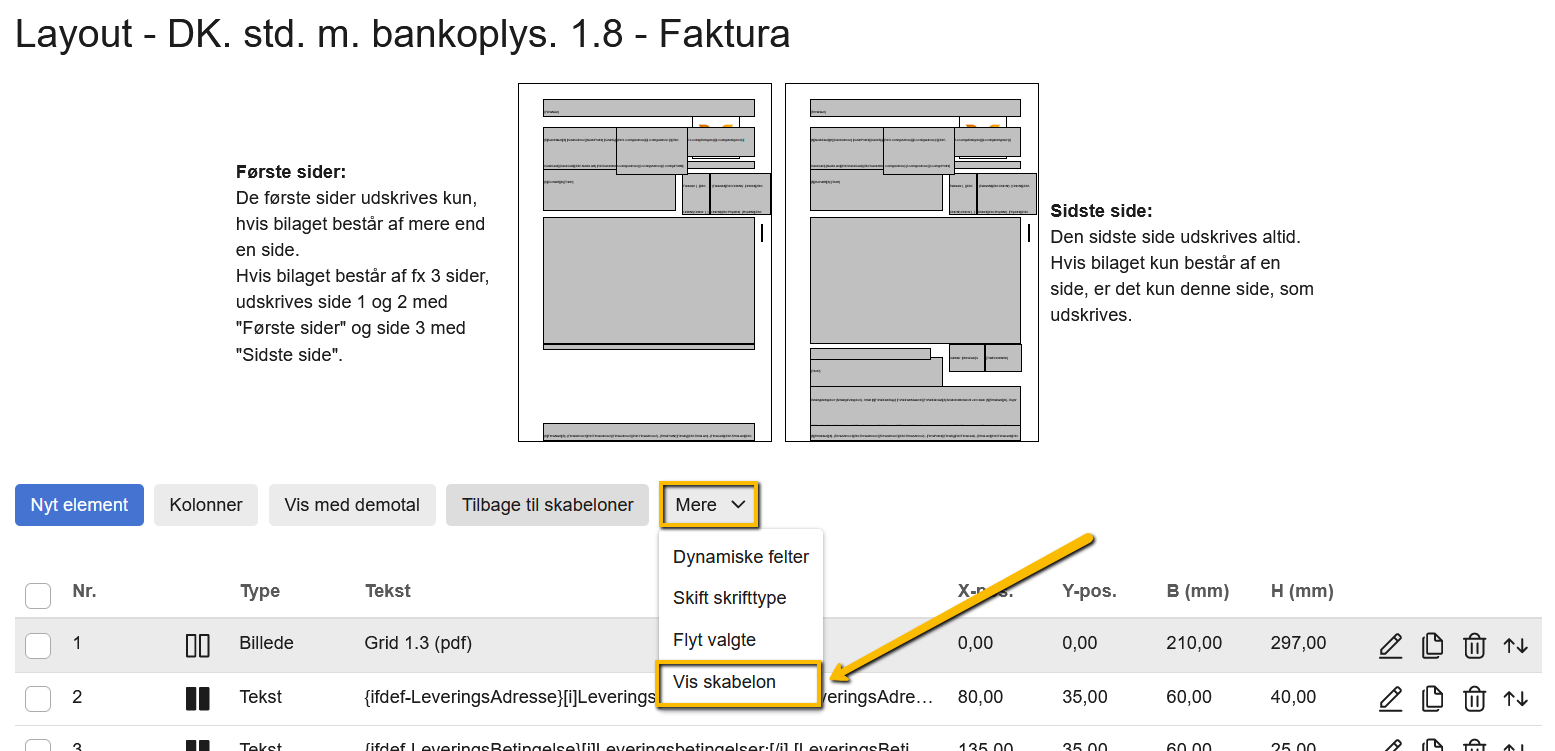1555x751 pixels.
Task: Duplicate element 2 with the copy icon
Action: tap(1432, 698)
